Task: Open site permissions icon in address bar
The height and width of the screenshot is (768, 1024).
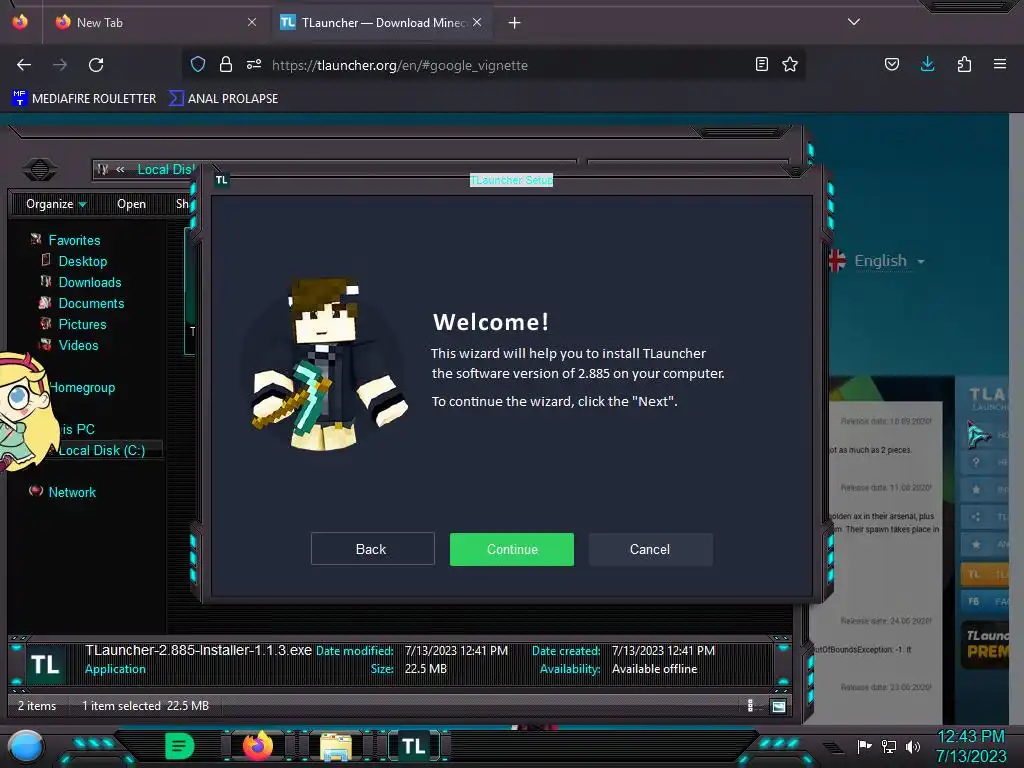Action: pos(254,64)
